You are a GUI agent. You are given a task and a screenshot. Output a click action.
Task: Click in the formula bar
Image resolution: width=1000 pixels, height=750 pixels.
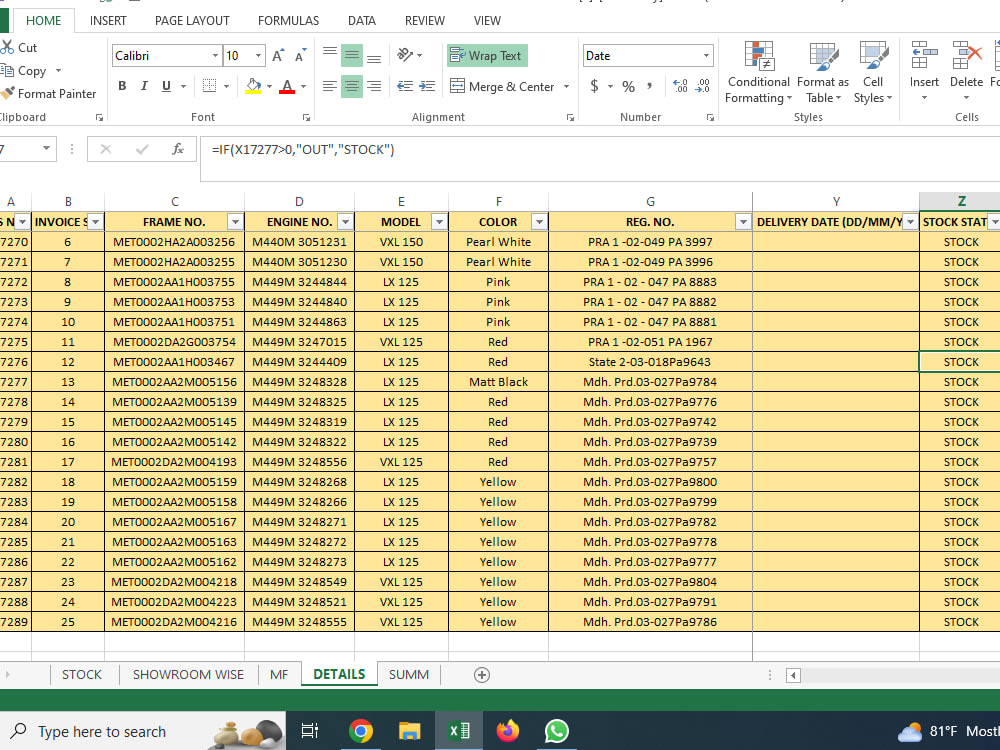[x=599, y=159]
